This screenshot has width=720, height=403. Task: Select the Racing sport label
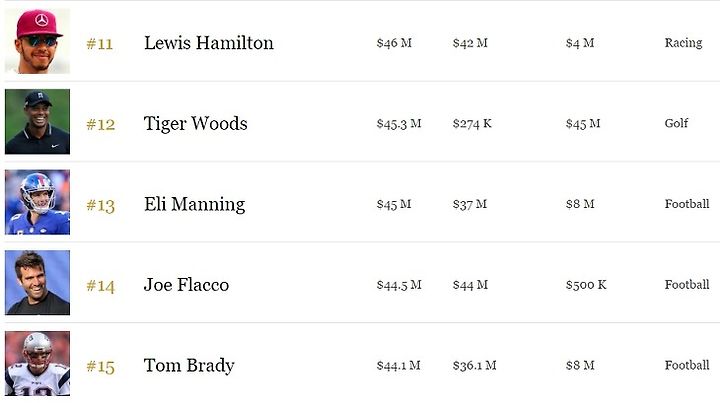coord(683,43)
